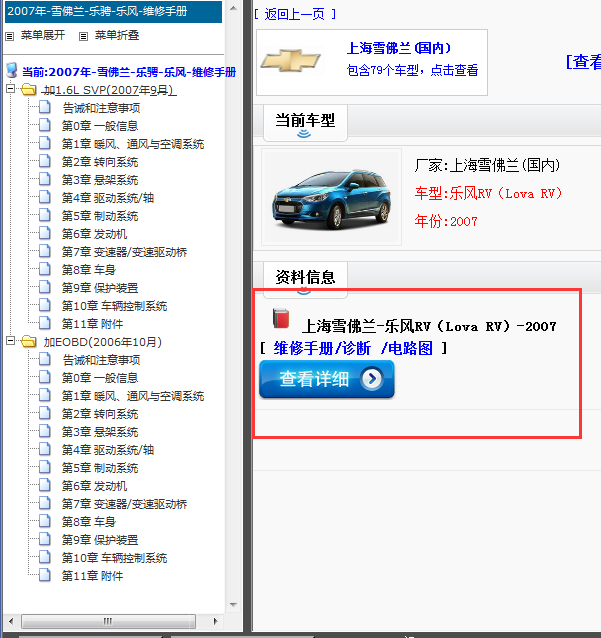Click the menu collapse icon beside 菜单折叠
The height and width of the screenshot is (638, 601).
click(x=83, y=36)
